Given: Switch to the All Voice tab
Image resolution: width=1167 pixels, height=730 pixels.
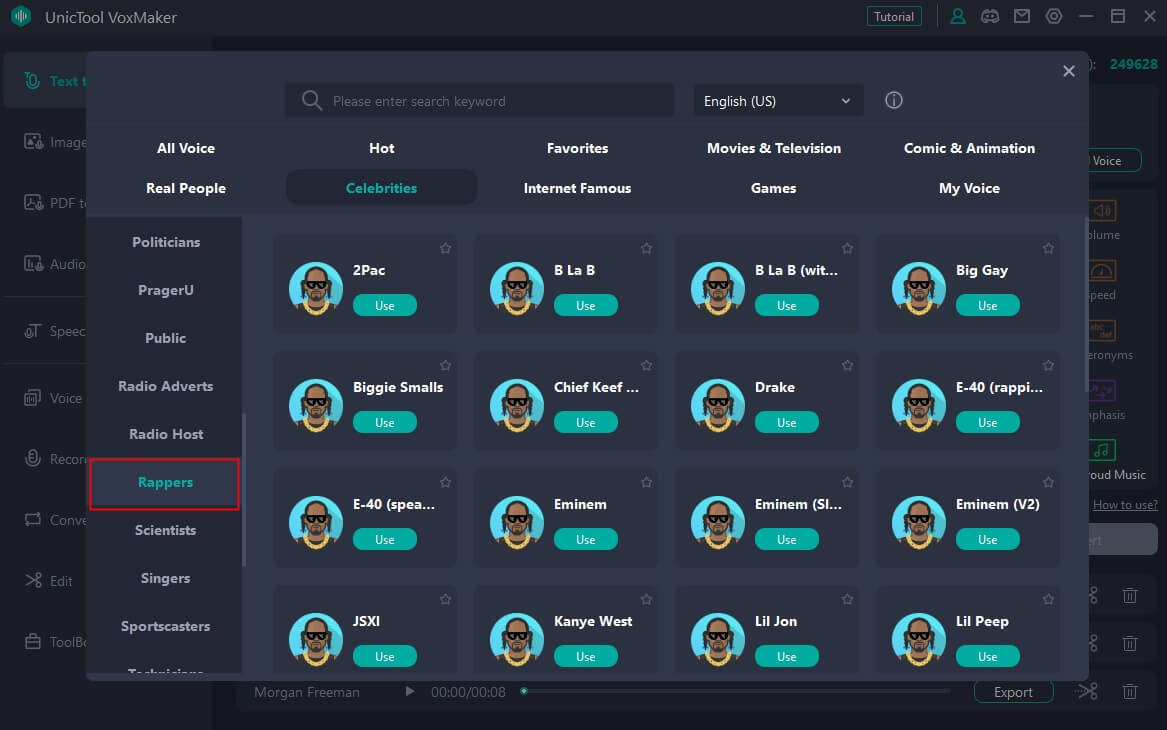Looking at the screenshot, I should tap(186, 148).
